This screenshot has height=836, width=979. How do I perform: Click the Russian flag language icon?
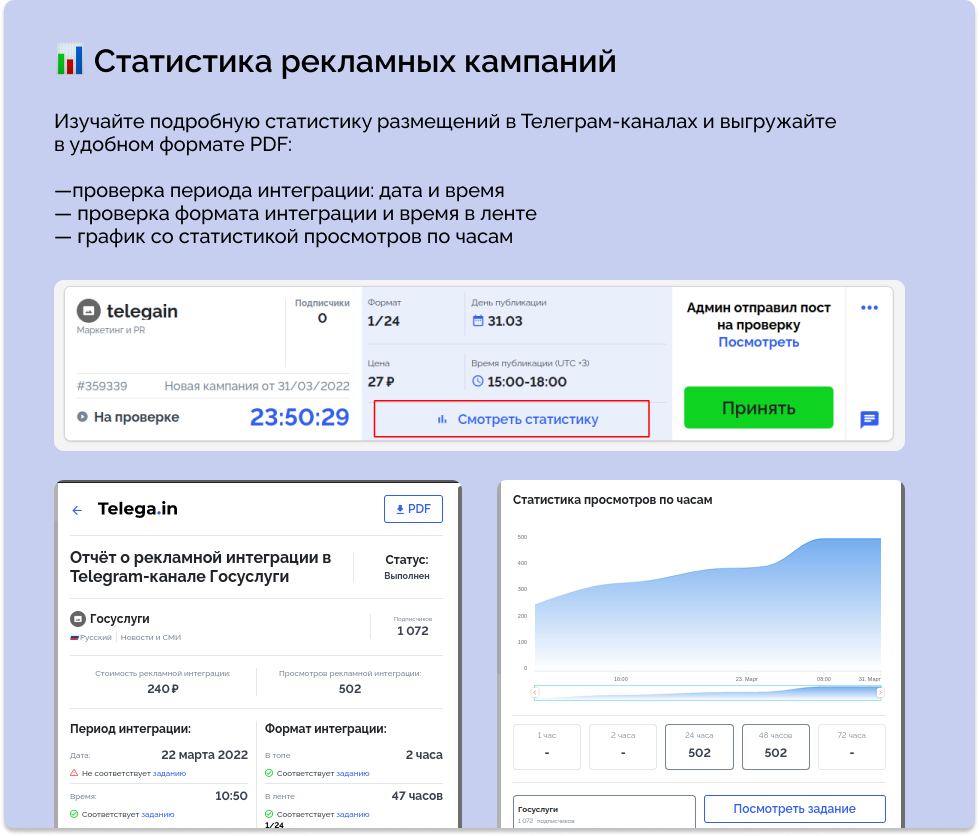pyautogui.click(x=74, y=637)
